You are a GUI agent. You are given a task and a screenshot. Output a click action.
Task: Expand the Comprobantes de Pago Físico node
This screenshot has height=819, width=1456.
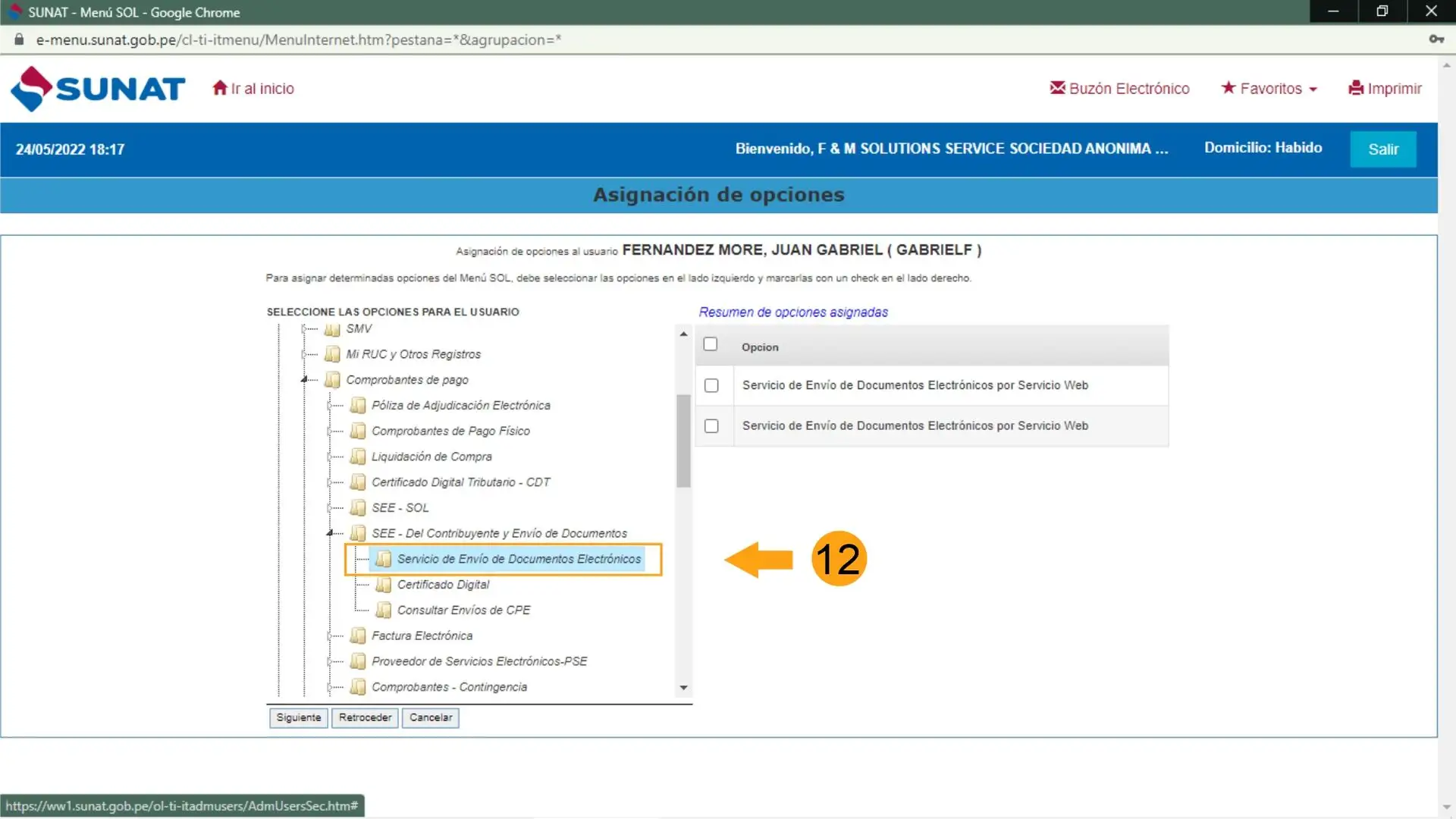point(330,431)
